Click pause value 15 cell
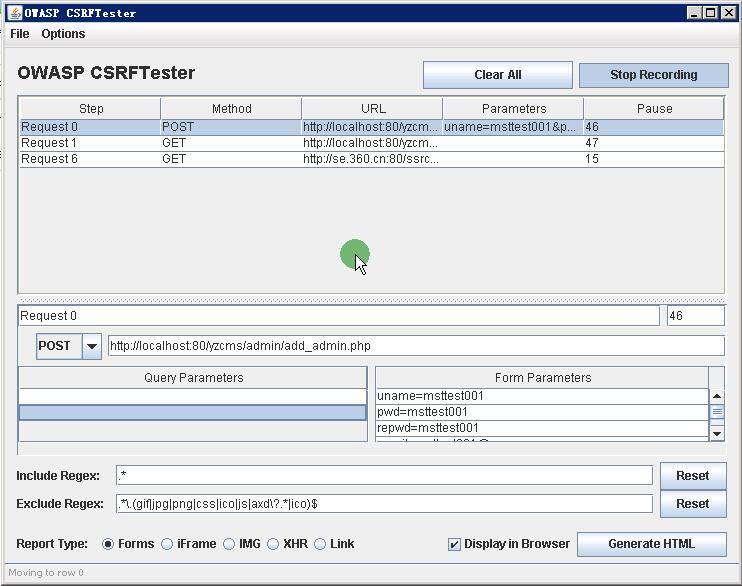Viewport: 742px width, 586px height. click(654, 160)
